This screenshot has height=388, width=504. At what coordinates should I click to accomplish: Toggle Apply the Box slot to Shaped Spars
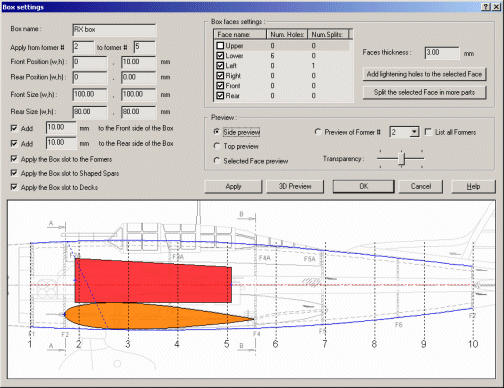click(x=14, y=173)
